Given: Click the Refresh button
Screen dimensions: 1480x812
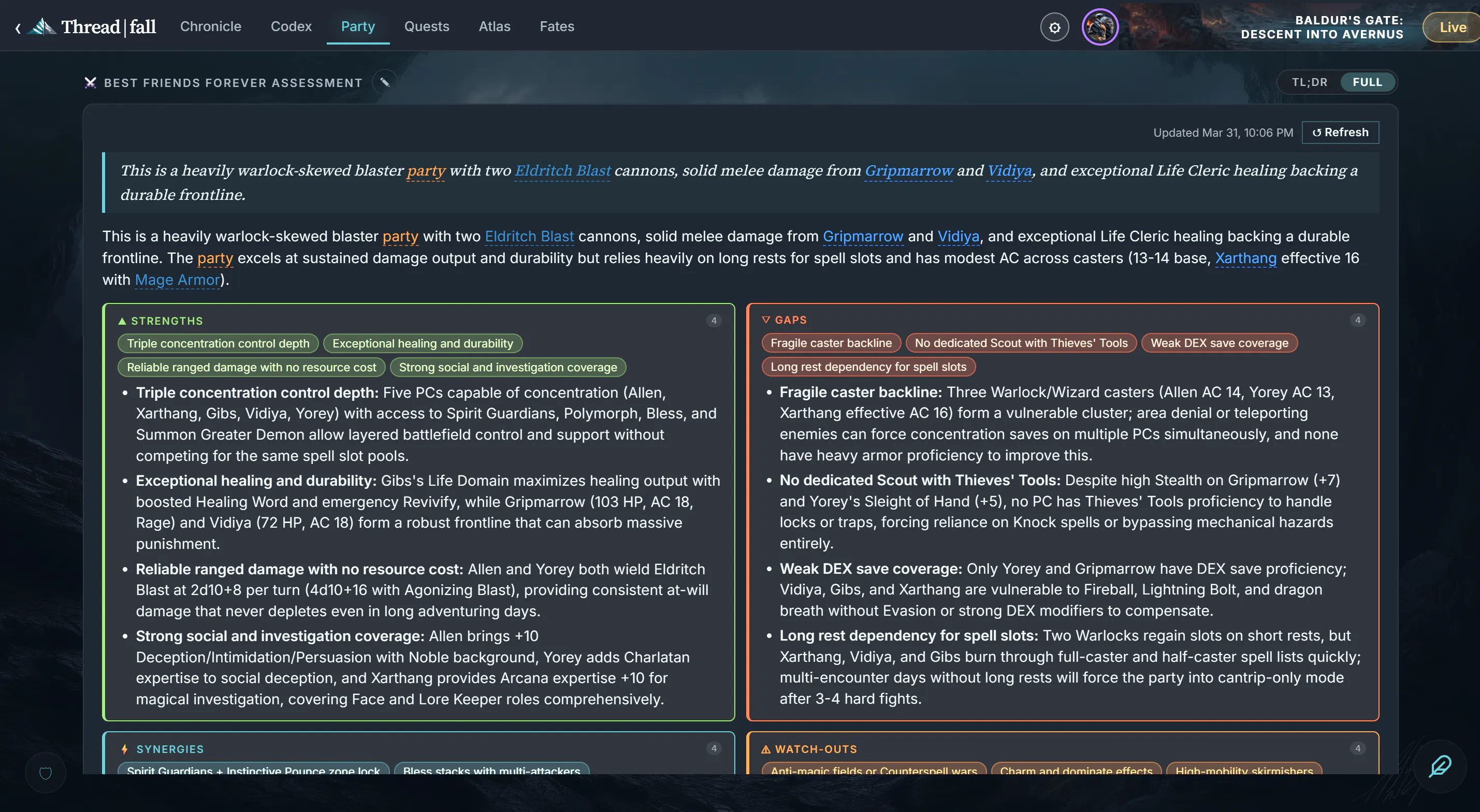Looking at the screenshot, I should tap(1340, 132).
